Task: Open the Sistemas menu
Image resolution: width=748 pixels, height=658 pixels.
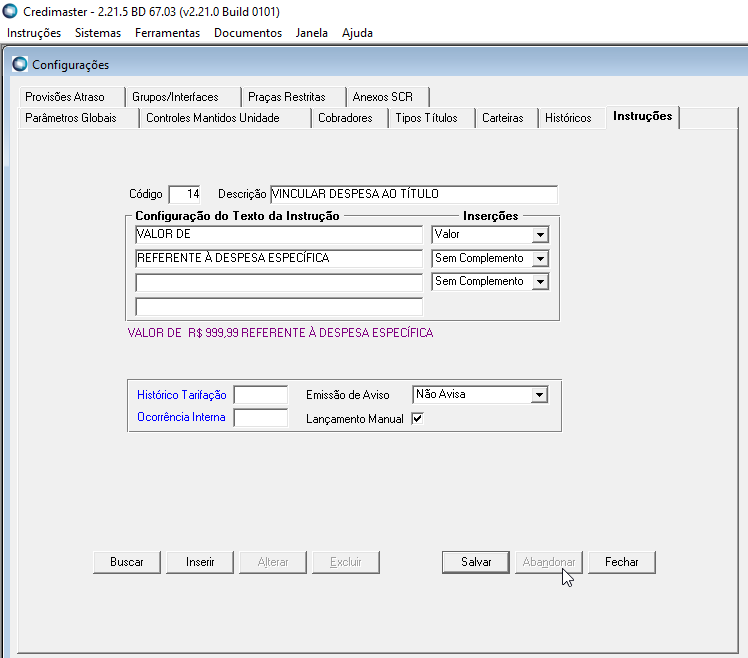Action: tap(98, 33)
